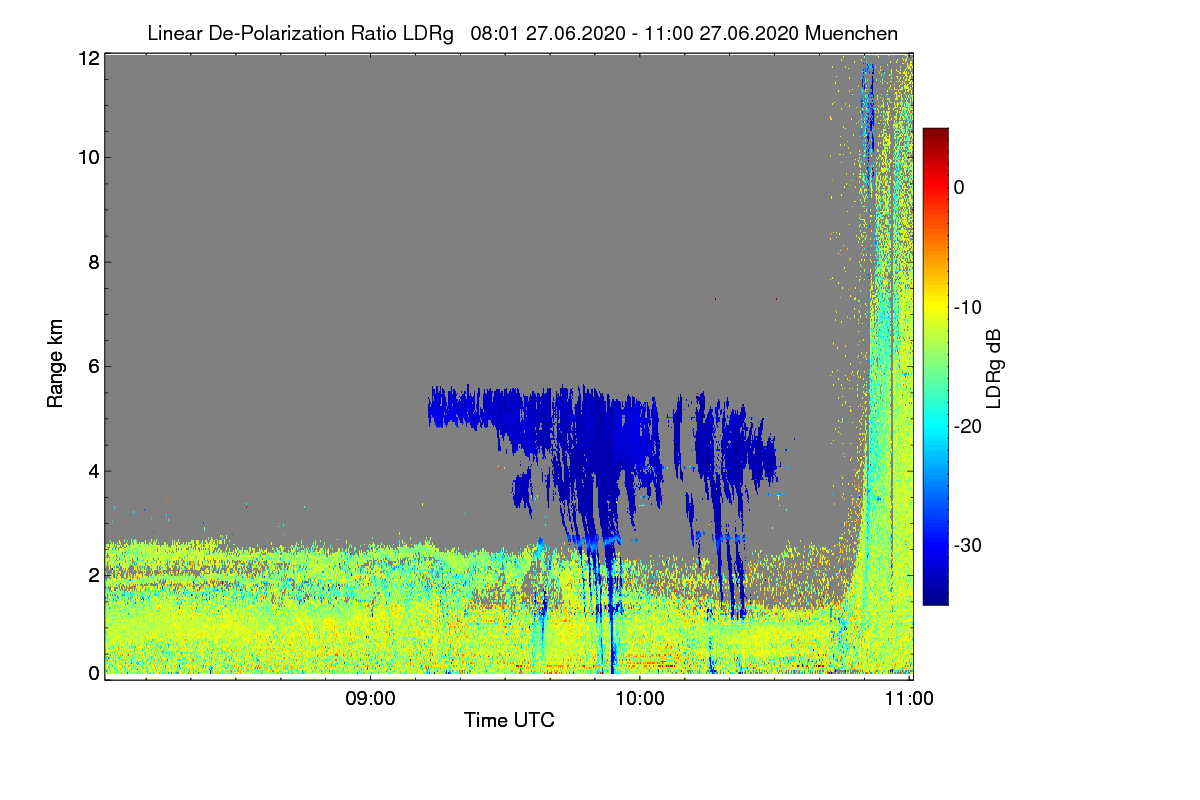Click the colorbar -30 dB tick label

[969, 546]
